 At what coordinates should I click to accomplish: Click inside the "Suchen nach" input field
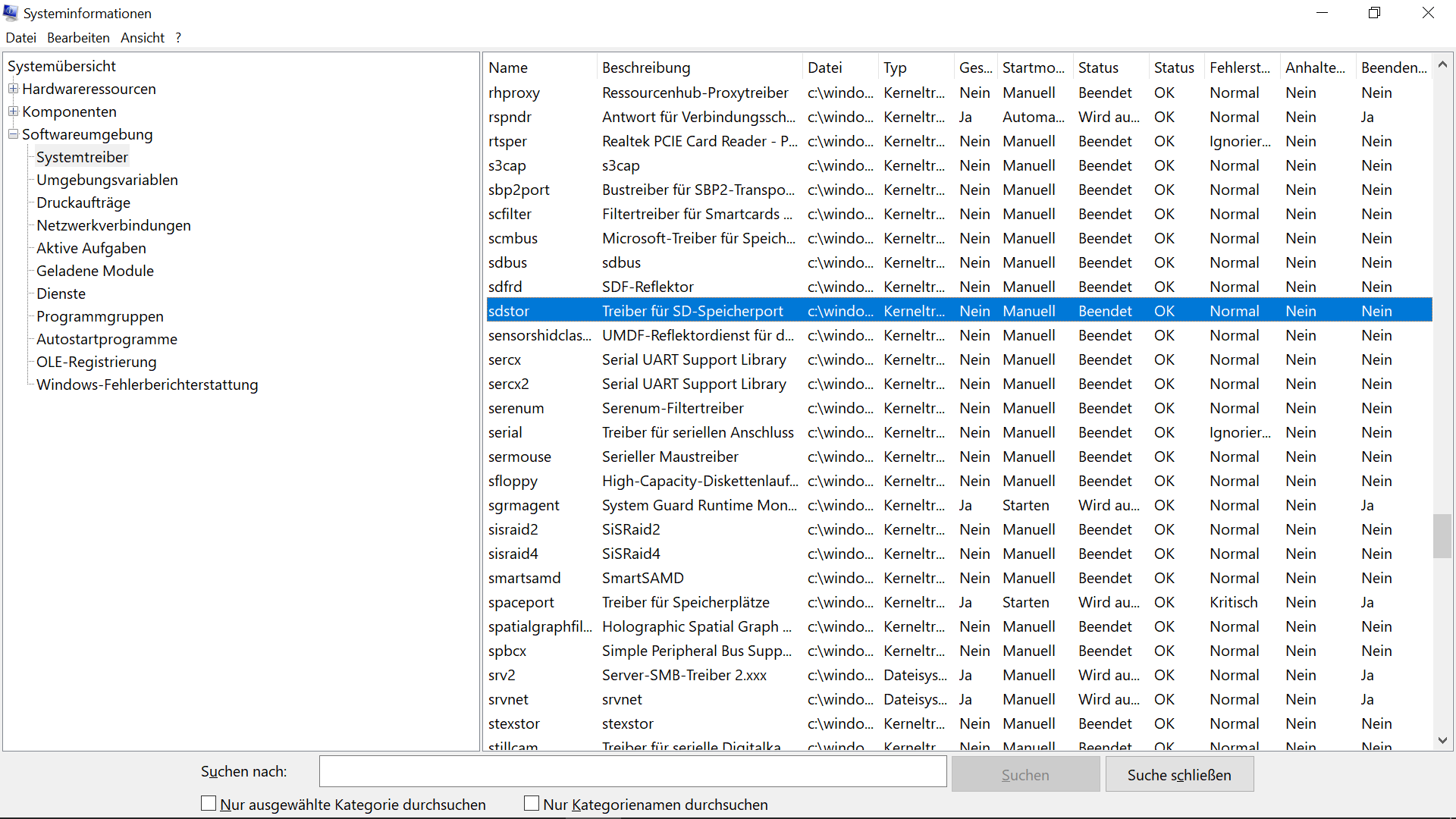632,771
